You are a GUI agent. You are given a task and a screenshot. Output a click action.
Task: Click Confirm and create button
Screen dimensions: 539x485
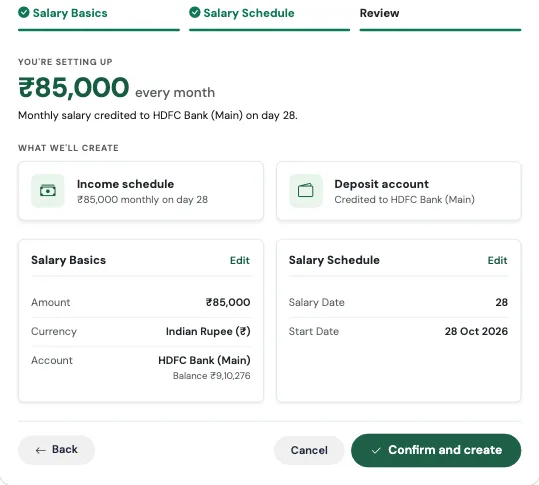[436, 450]
